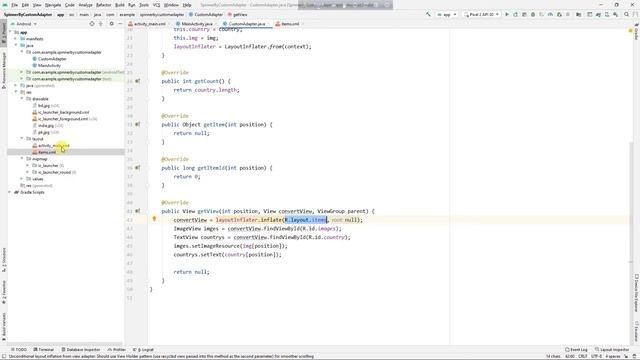Click the locate target icon in Project panel
The image size is (640, 360).
[x=92, y=24]
